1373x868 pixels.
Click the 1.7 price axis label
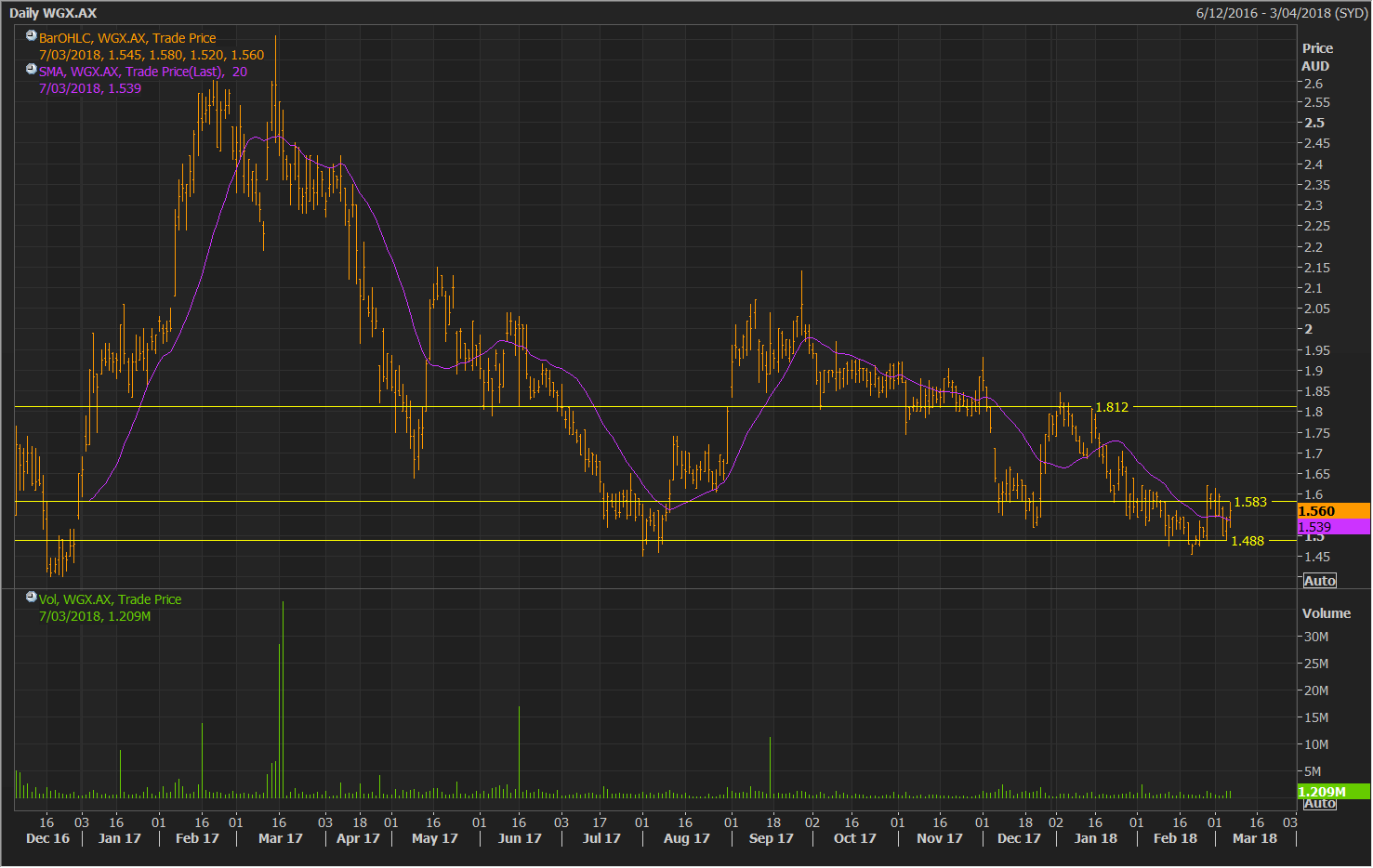(1314, 454)
